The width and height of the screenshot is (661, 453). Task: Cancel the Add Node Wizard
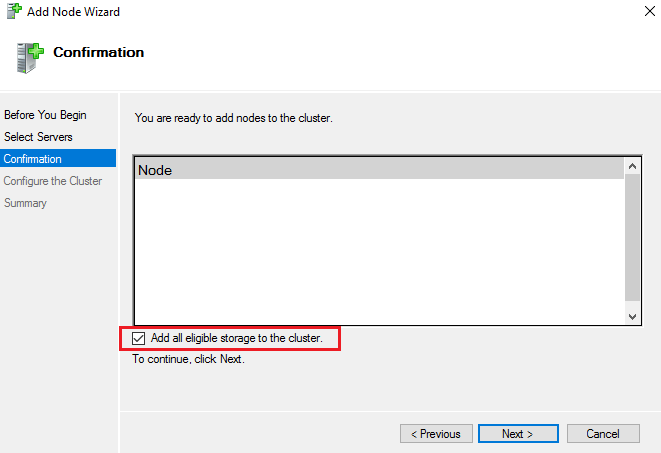point(603,434)
